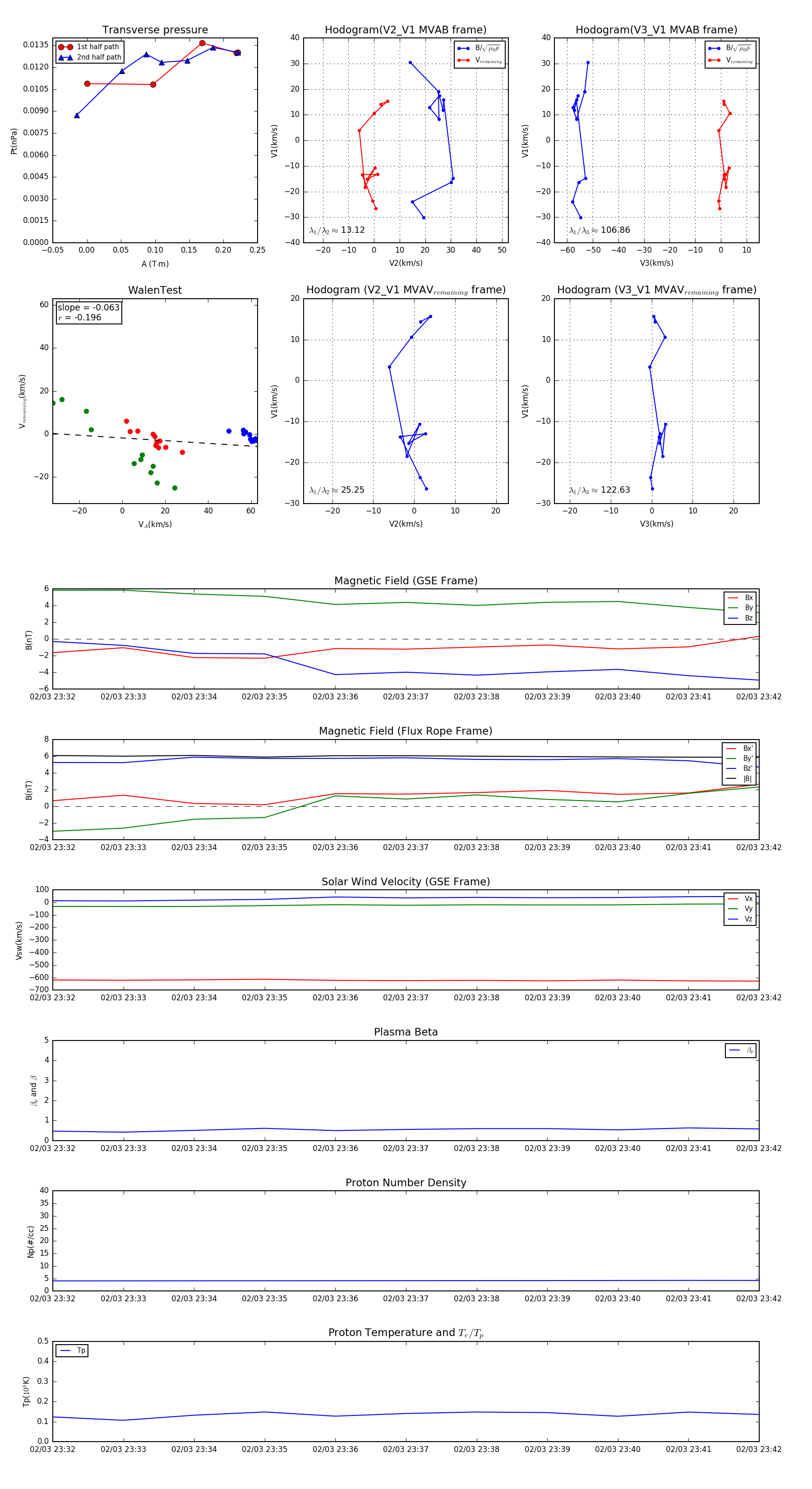Click the 'Np(#/cc)' y-axis label
The width and height of the screenshot is (812, 1489).
[31, 1241]
